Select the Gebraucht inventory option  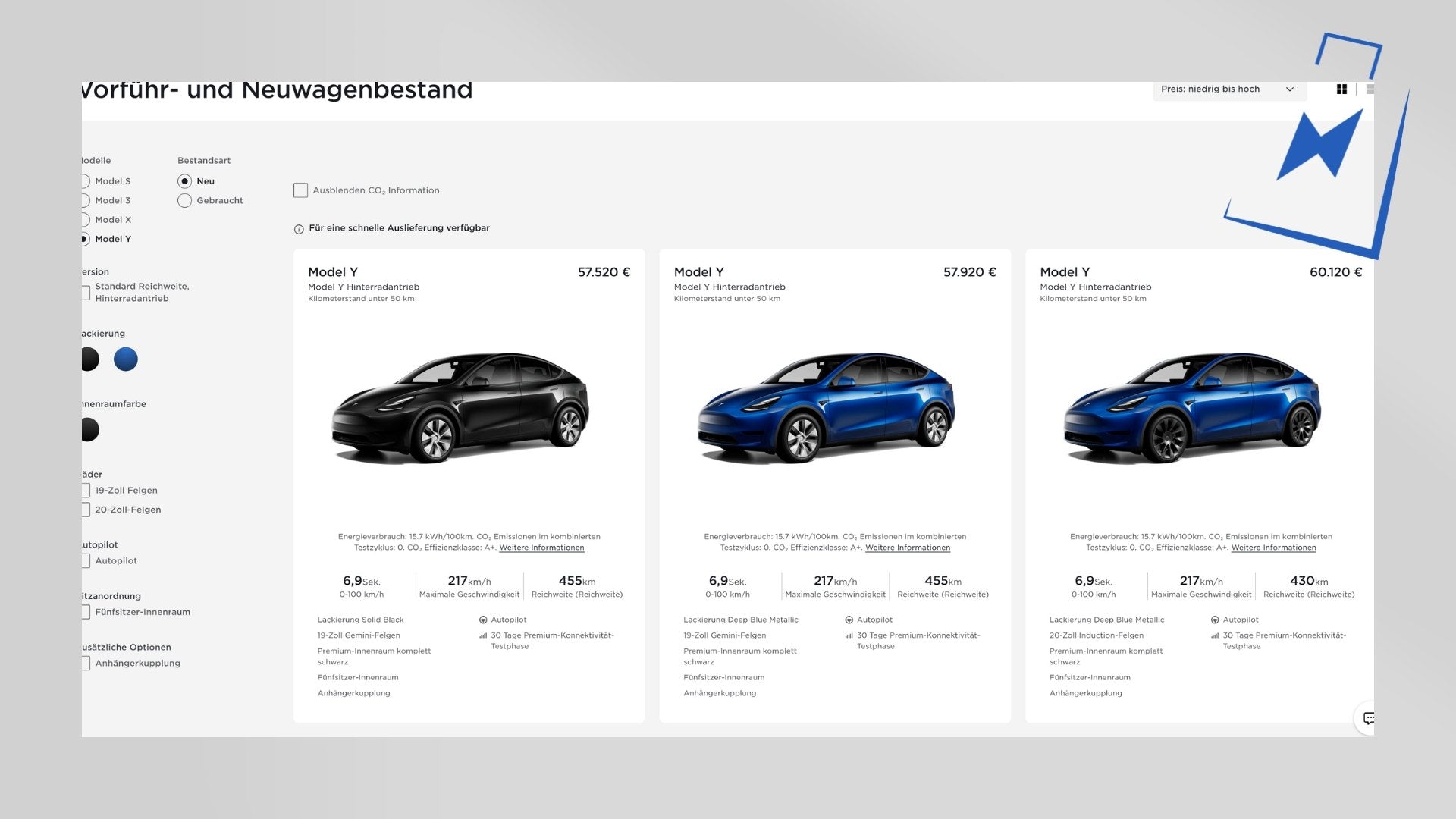pyautogui.click(x=184, y=201)
